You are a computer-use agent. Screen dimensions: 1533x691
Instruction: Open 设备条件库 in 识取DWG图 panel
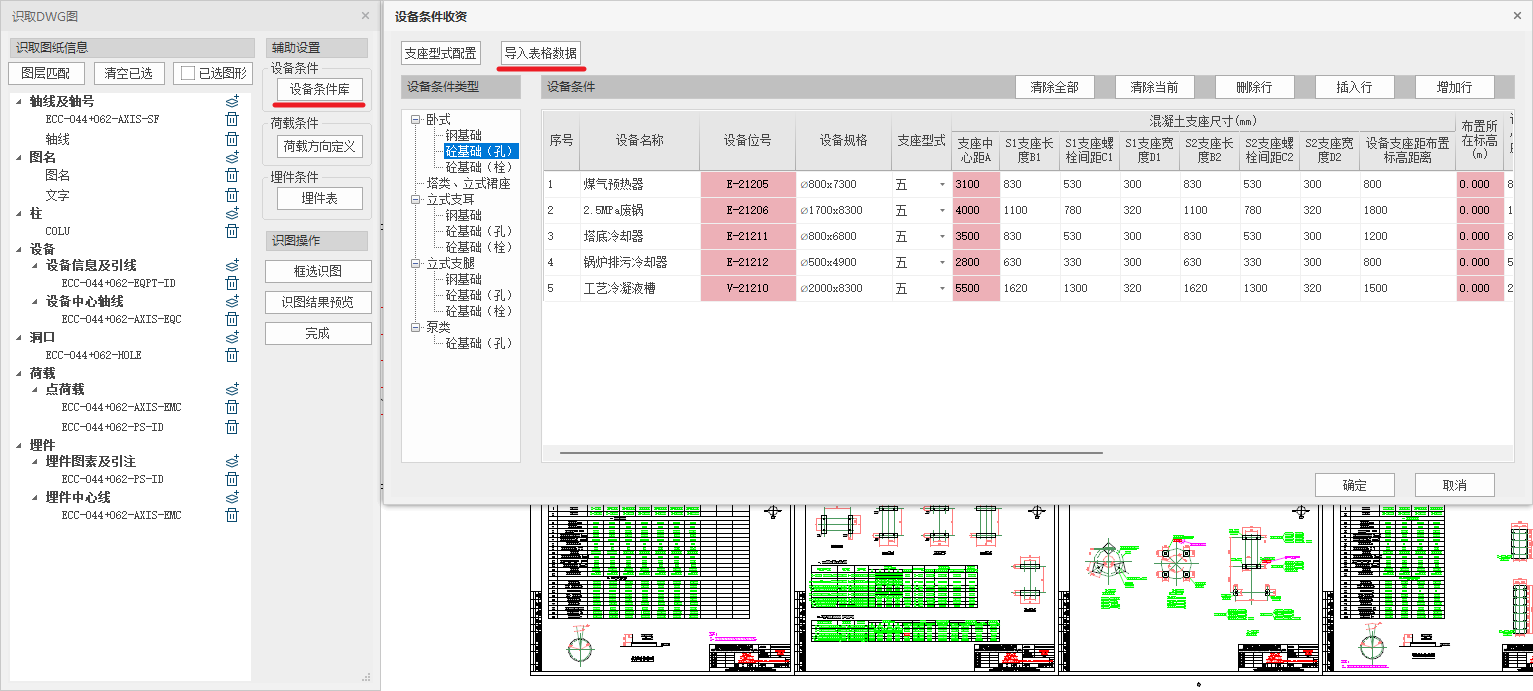point(319,89)
